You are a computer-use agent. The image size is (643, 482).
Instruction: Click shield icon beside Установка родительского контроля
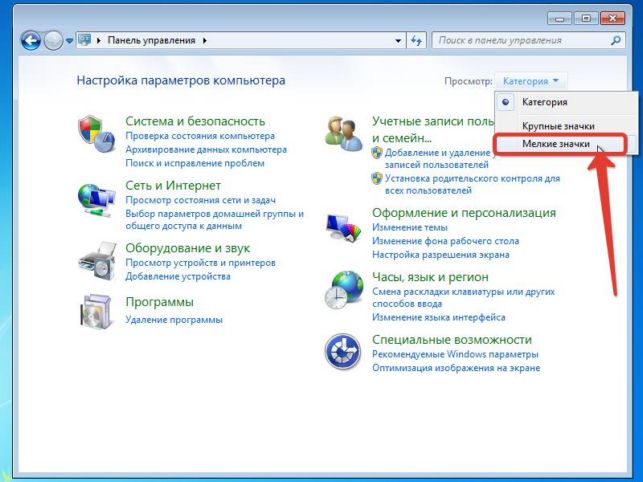(x=376, y=178)
